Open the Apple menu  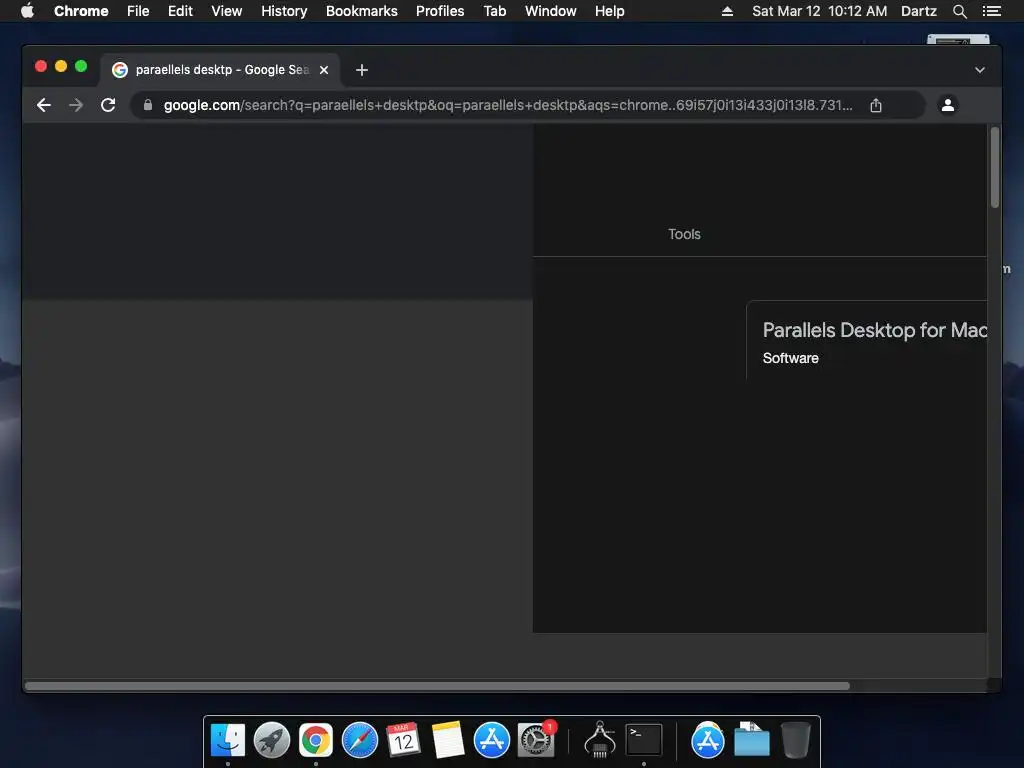[27, 11]
